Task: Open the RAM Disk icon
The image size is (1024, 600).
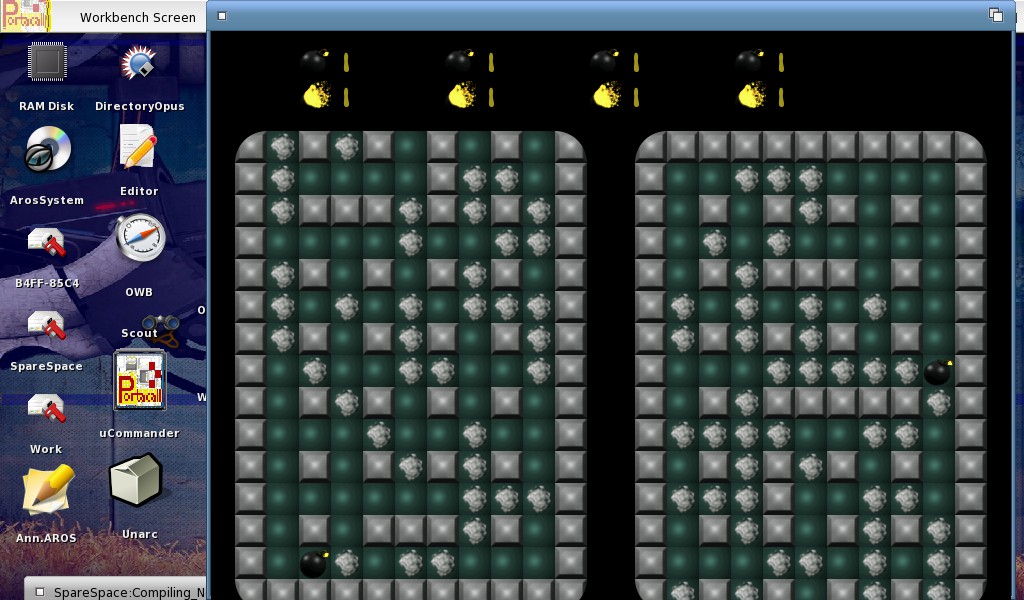Action: point(47,63)
